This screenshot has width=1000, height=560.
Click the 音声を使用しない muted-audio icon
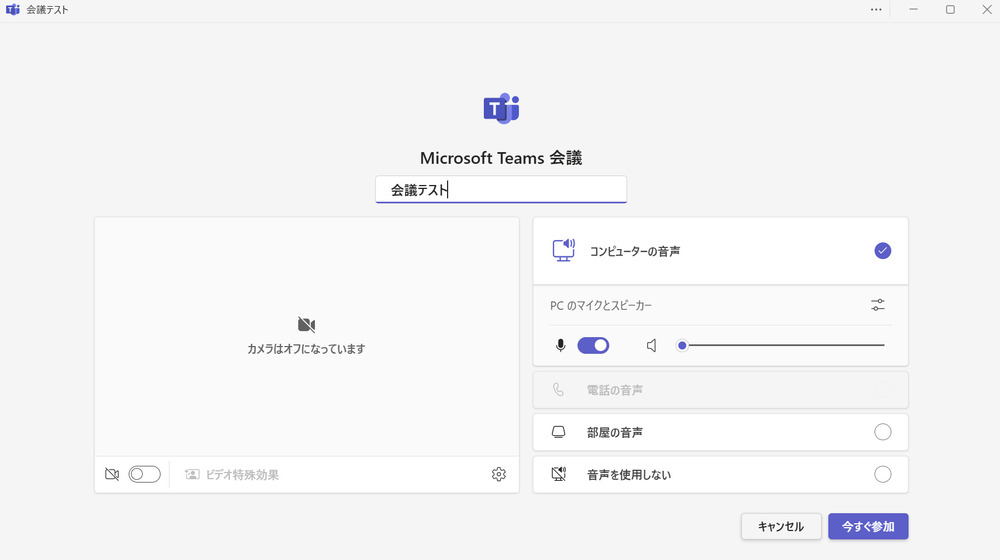(x=559, y=475)
